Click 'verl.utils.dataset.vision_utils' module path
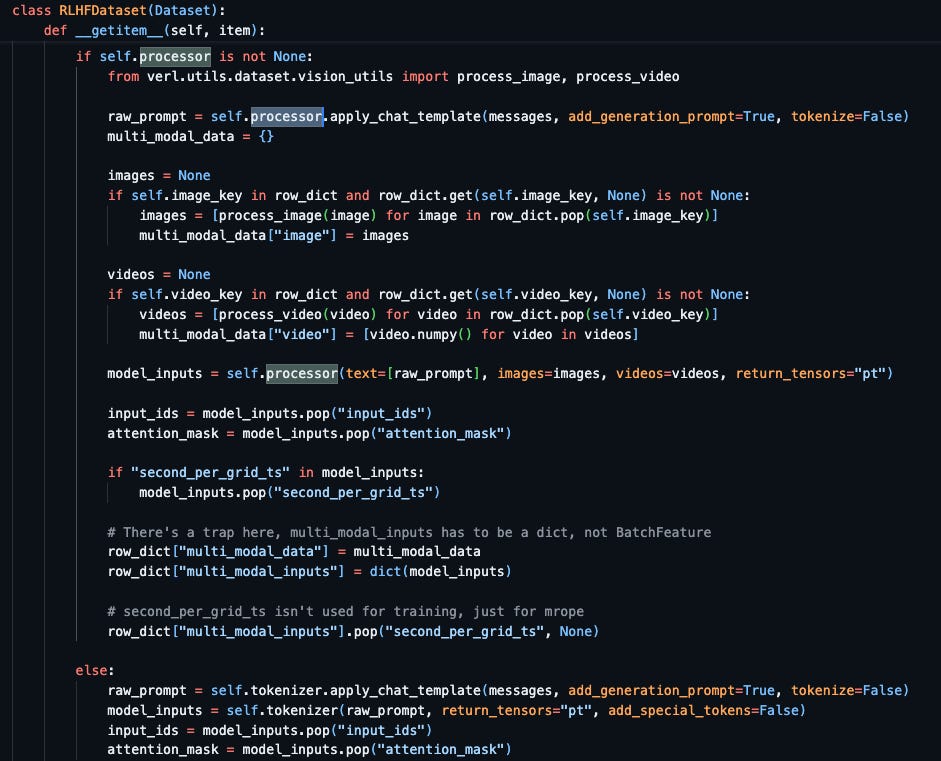941x761 pixels. click(x=270, y=76)
